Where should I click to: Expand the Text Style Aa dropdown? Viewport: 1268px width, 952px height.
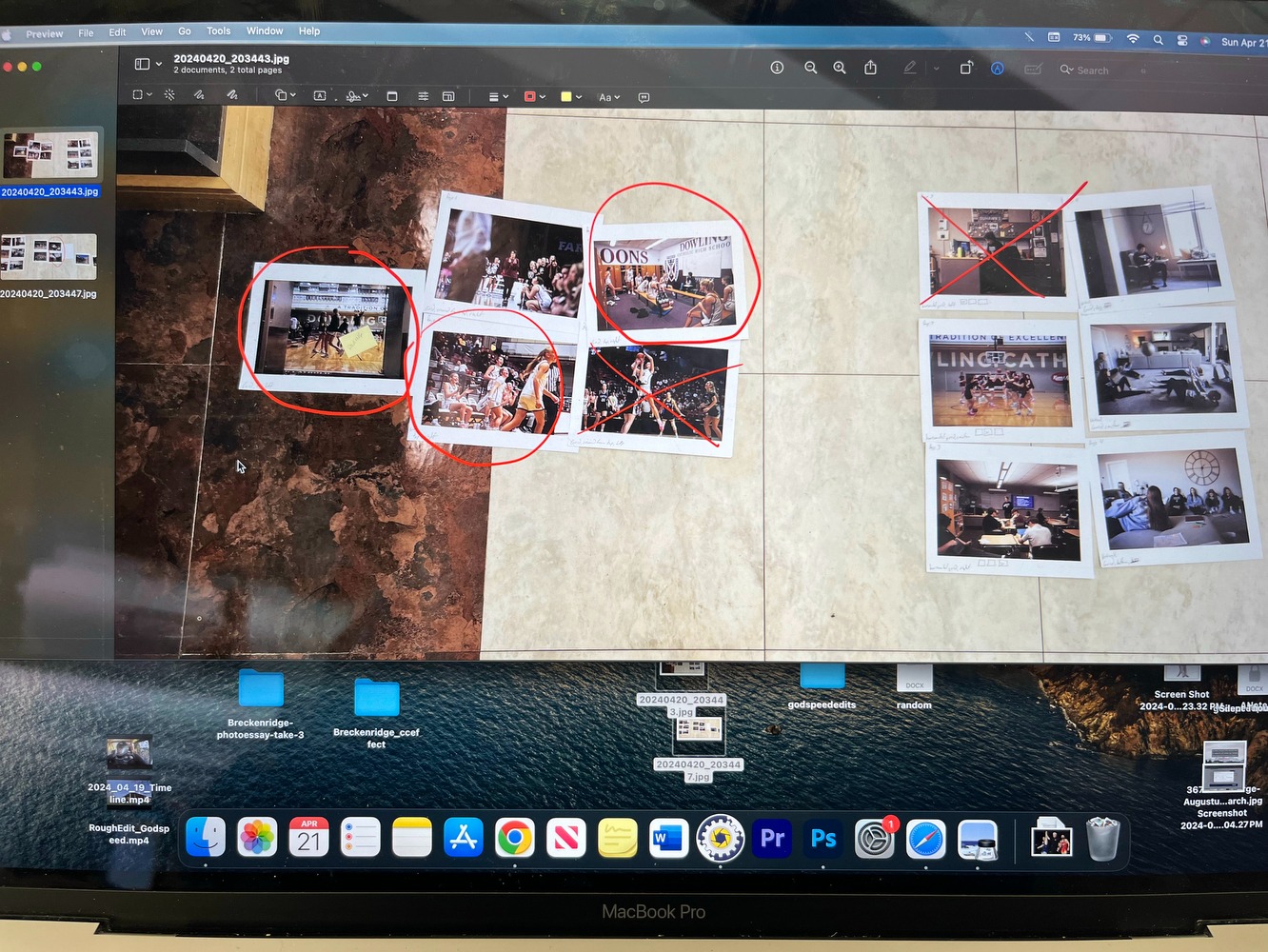click(x=608, y=97)
